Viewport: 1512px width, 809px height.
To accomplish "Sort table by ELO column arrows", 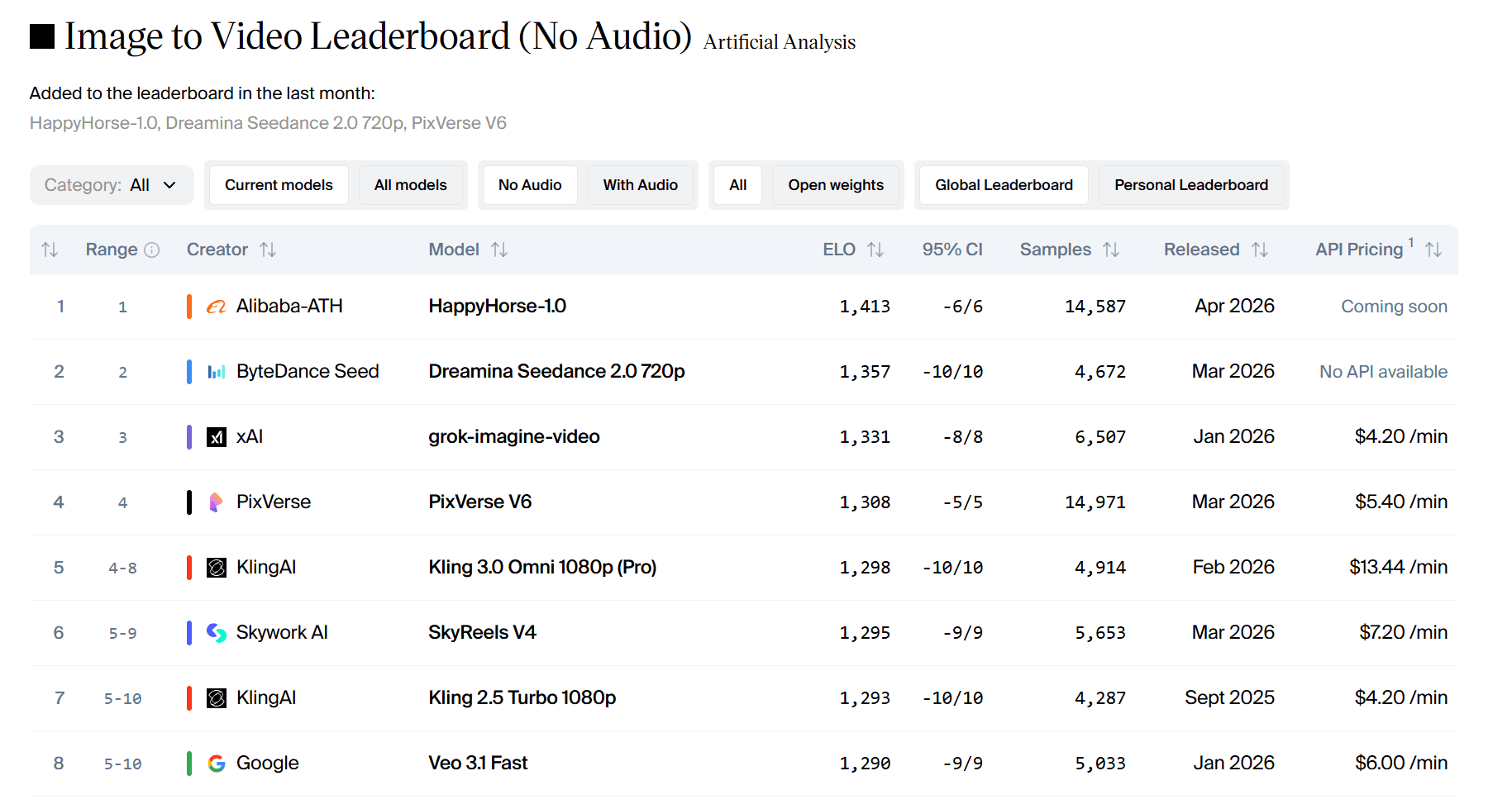I will click(875, 250).
